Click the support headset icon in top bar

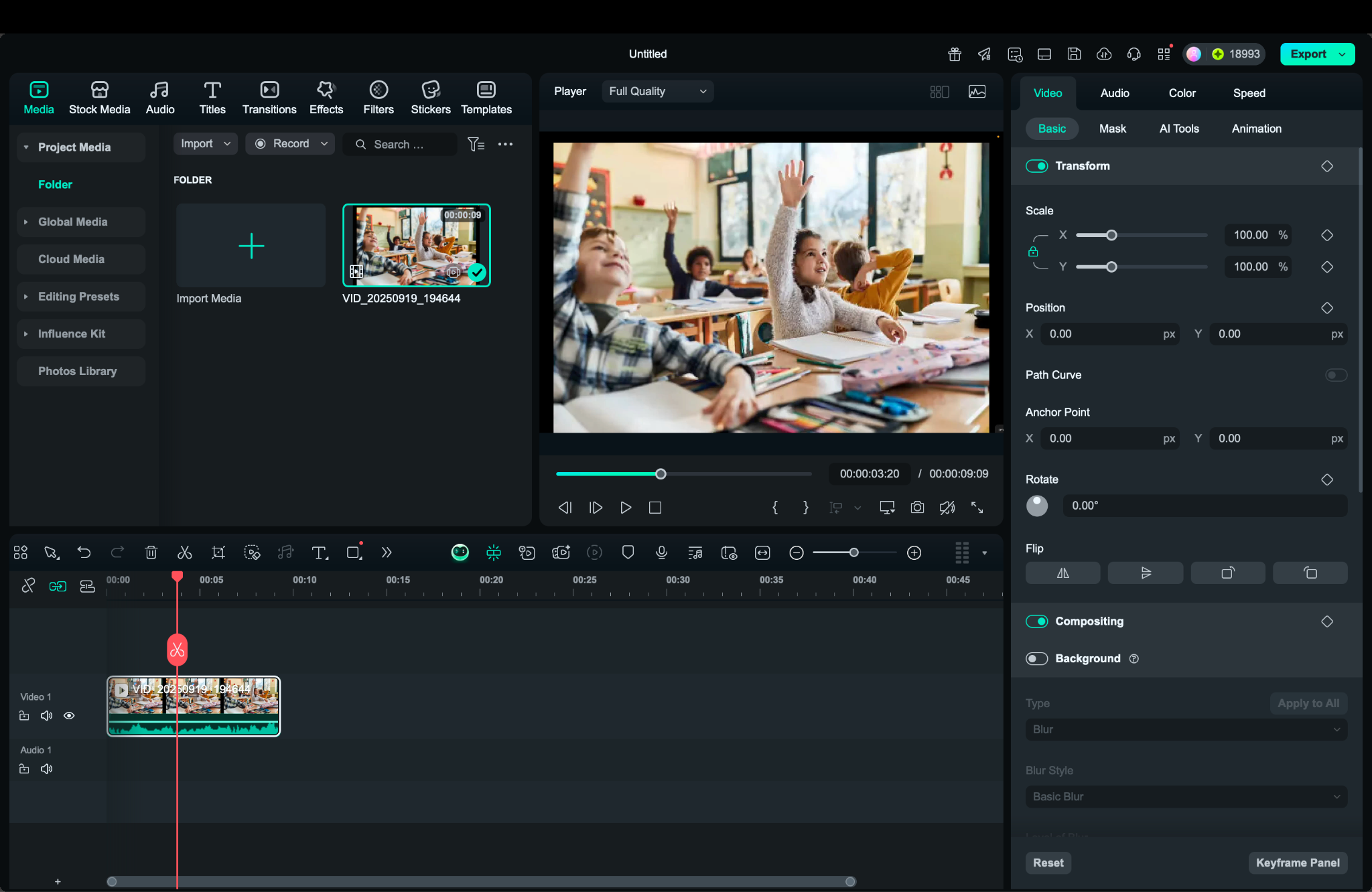1134,54
